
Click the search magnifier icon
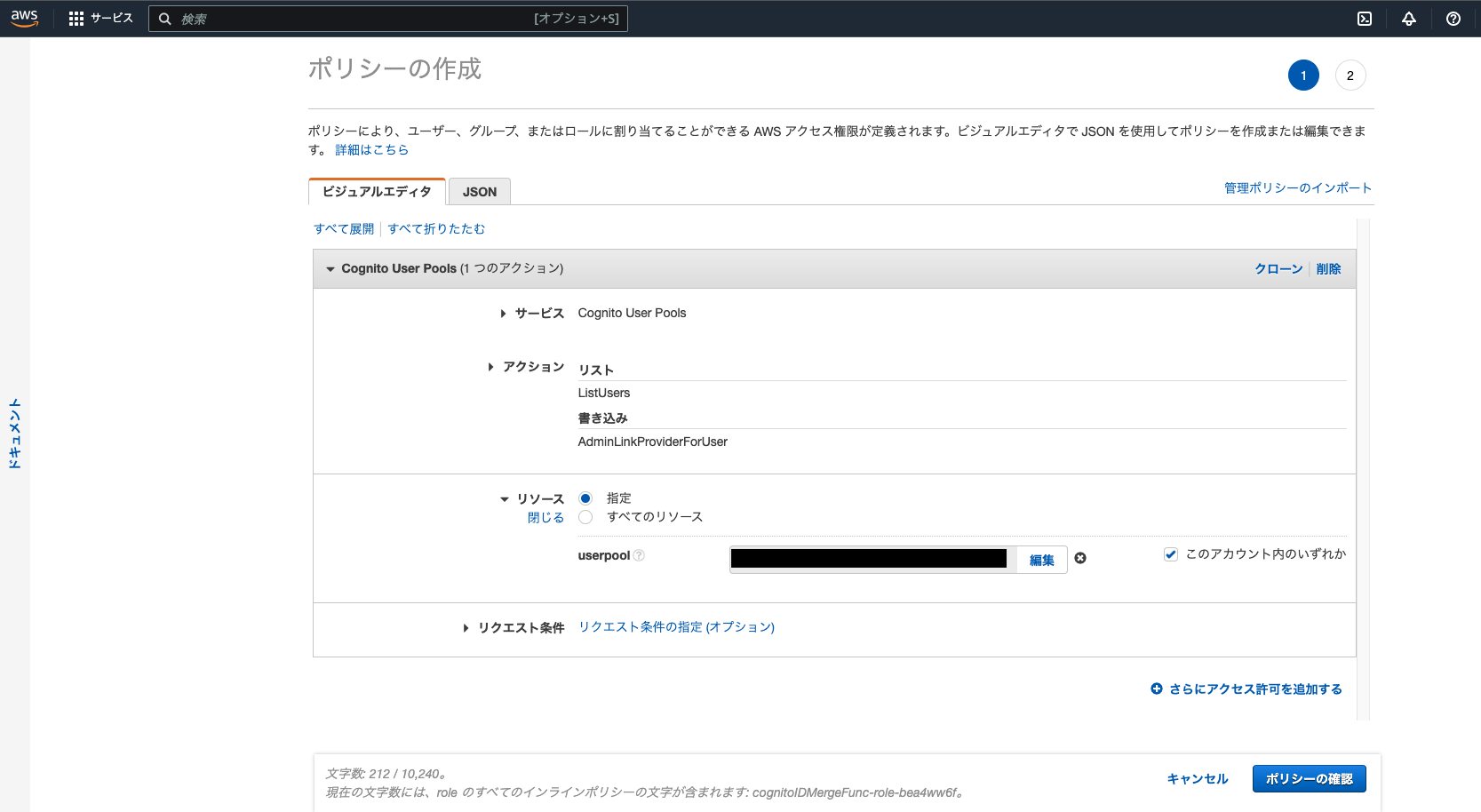pyautogui.click(x=164, y=19)
